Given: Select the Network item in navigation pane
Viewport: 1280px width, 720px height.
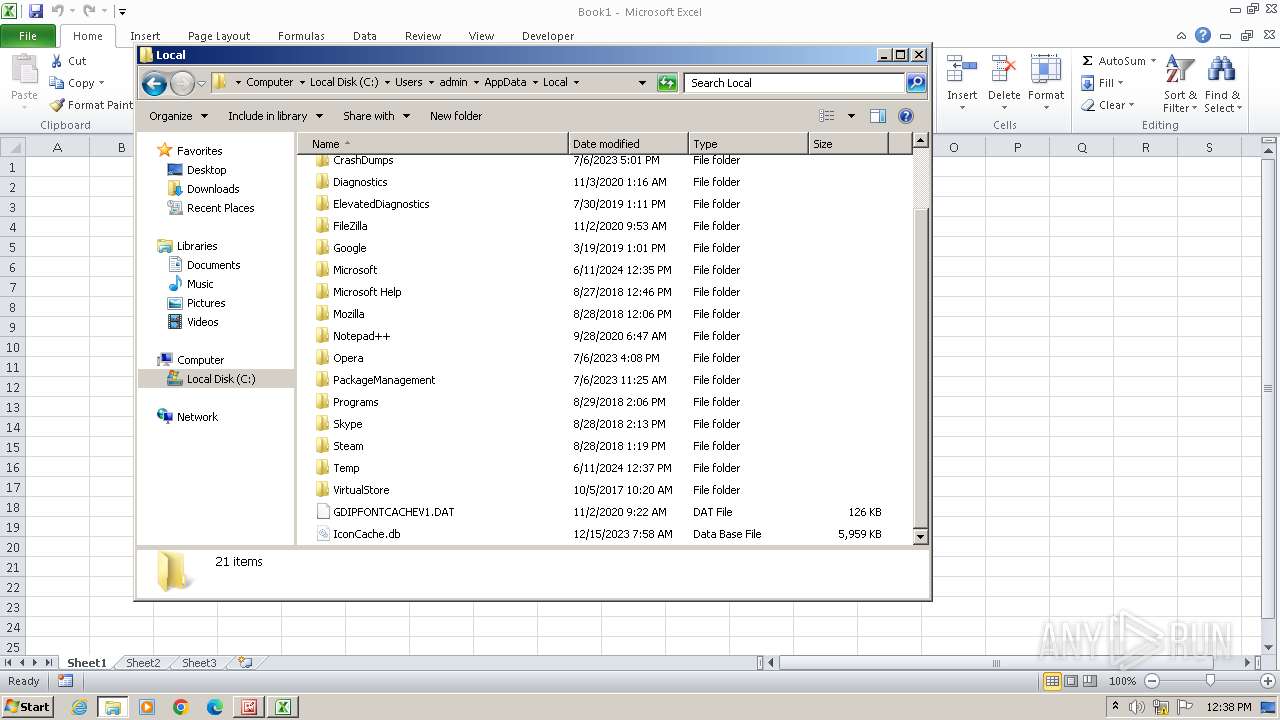Looking at the screenshot, I should (x=197, y=417).
